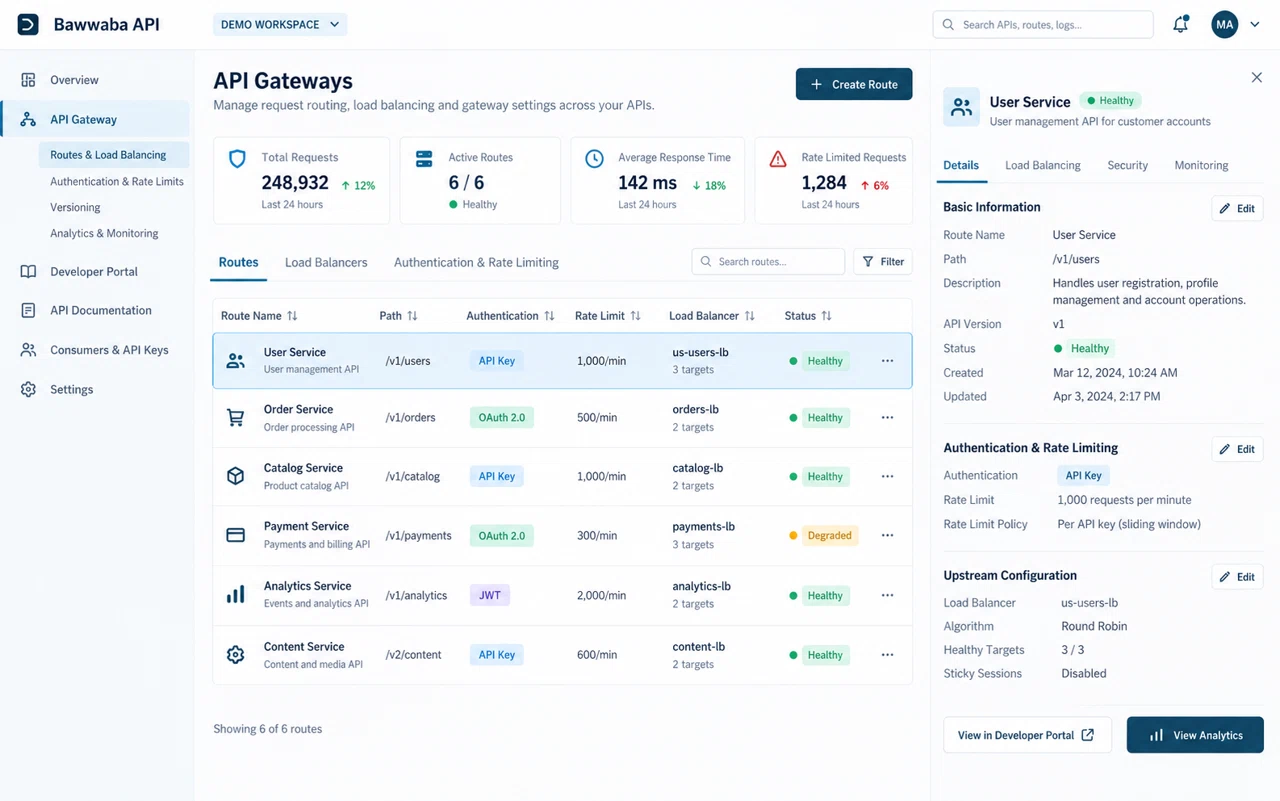This screenshot has height=801, width=1280.
Task: Open more options for Catalog Service row
Action: tap(887, 476)
